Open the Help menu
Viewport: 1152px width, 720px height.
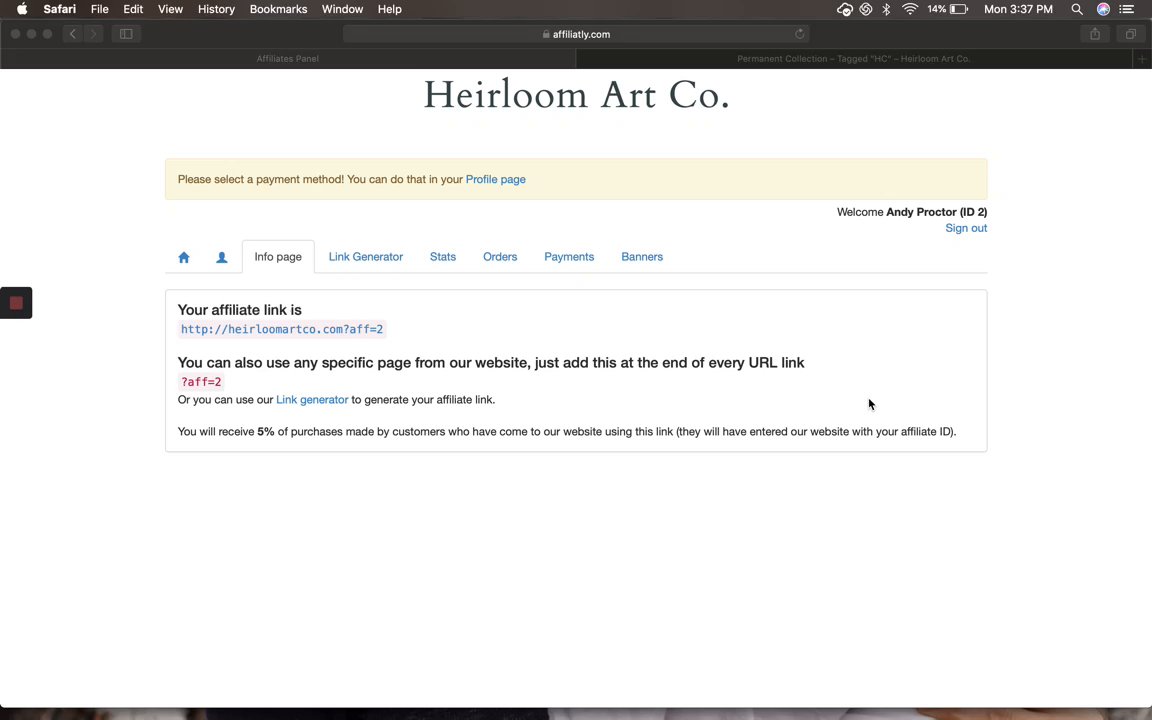pyautogui.click(x=389, y=9)
